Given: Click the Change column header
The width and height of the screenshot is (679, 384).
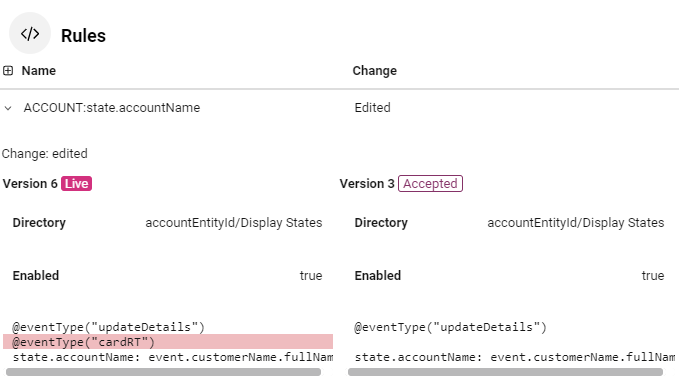Looking at the screenshot, I should click(x=375, y=71).
